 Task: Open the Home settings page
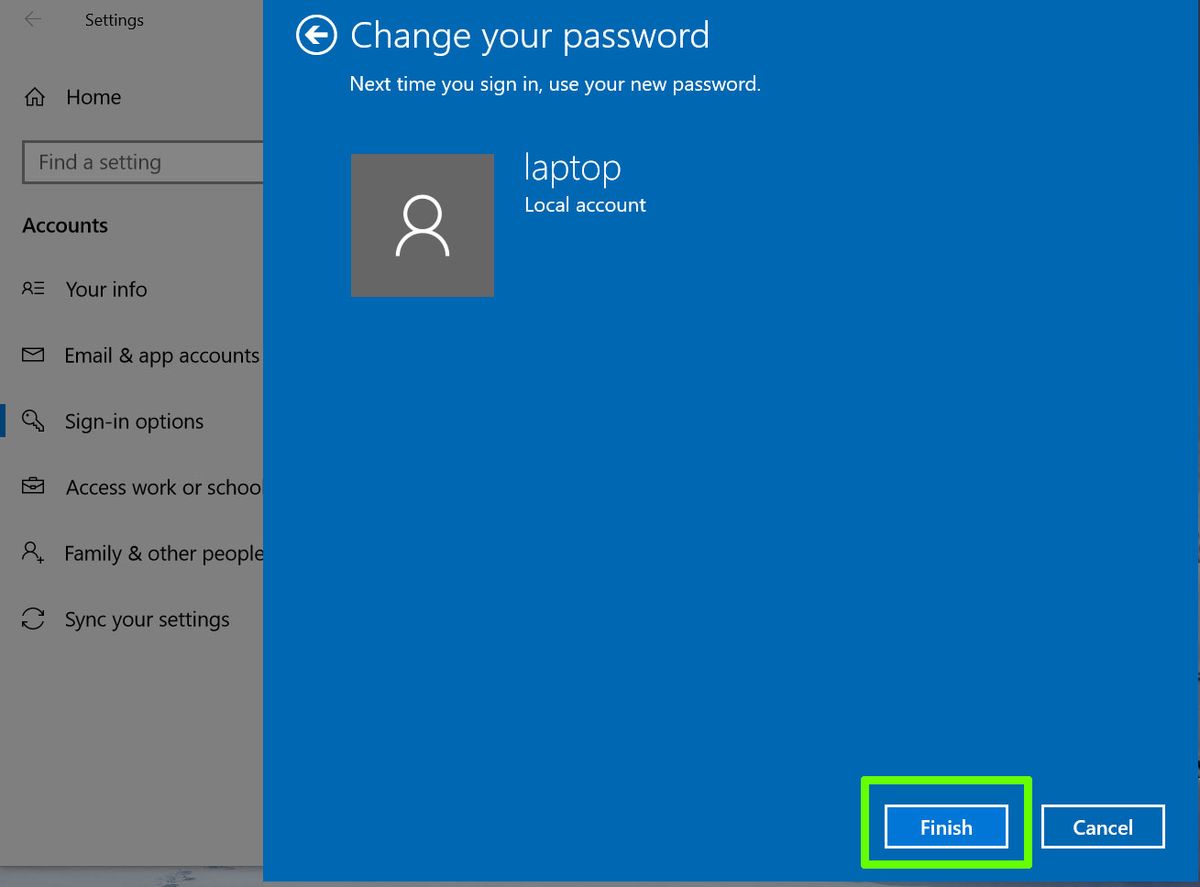point(93,97)
